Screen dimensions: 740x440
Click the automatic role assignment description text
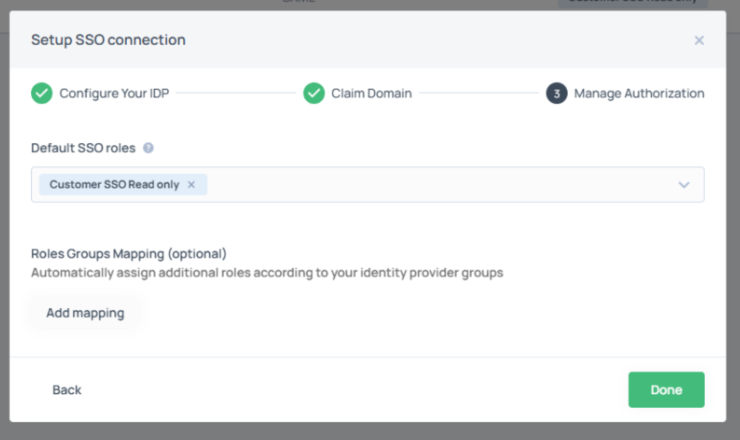pyautogui.click(x=266, y=272)
